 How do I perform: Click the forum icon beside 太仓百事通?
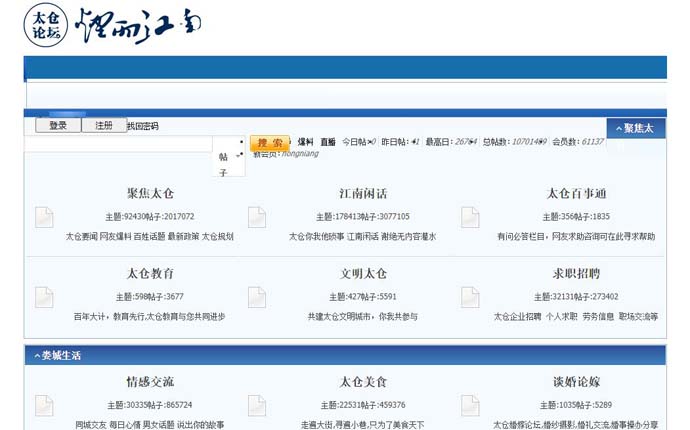coord(470,217)
